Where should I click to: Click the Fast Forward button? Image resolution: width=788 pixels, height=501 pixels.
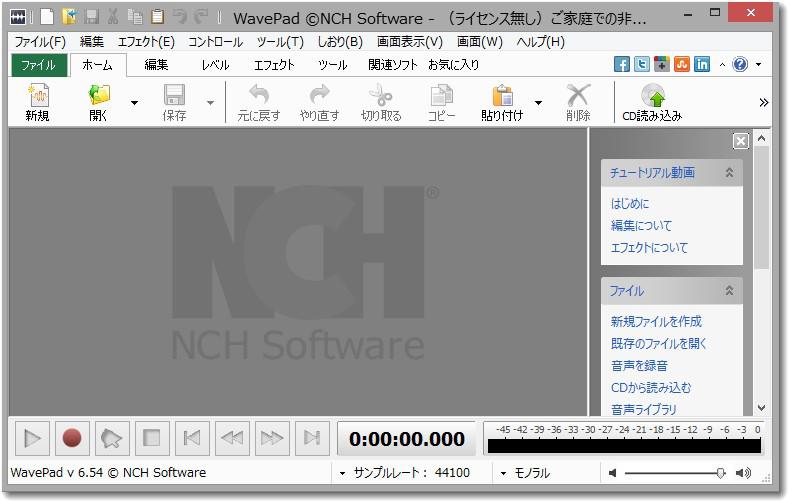coord(272,439)
